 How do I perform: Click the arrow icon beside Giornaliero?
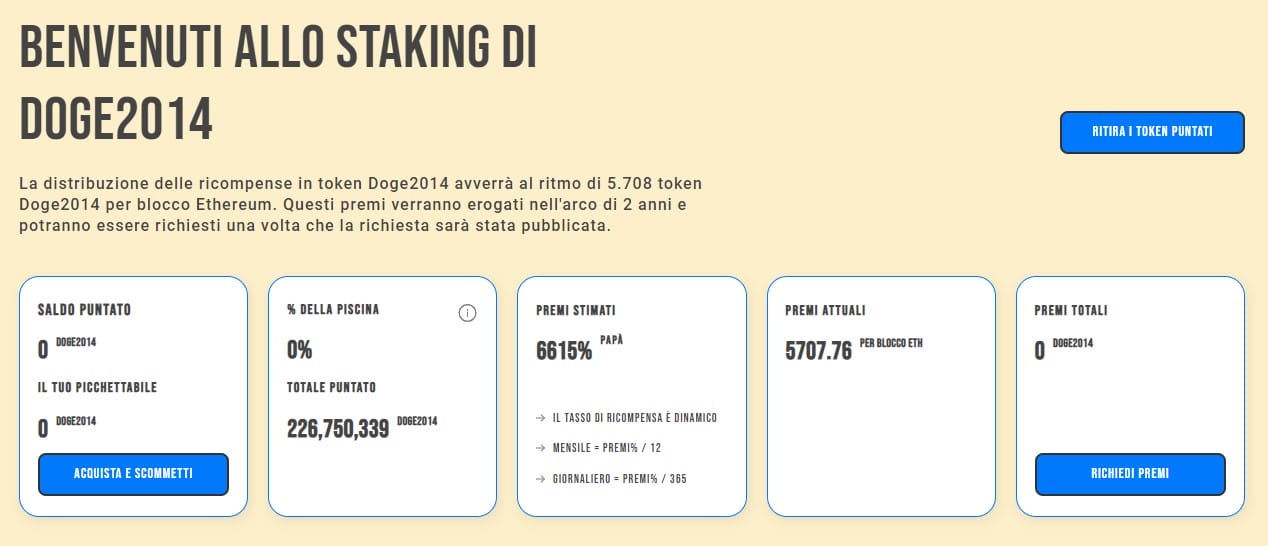click(541, 479)
